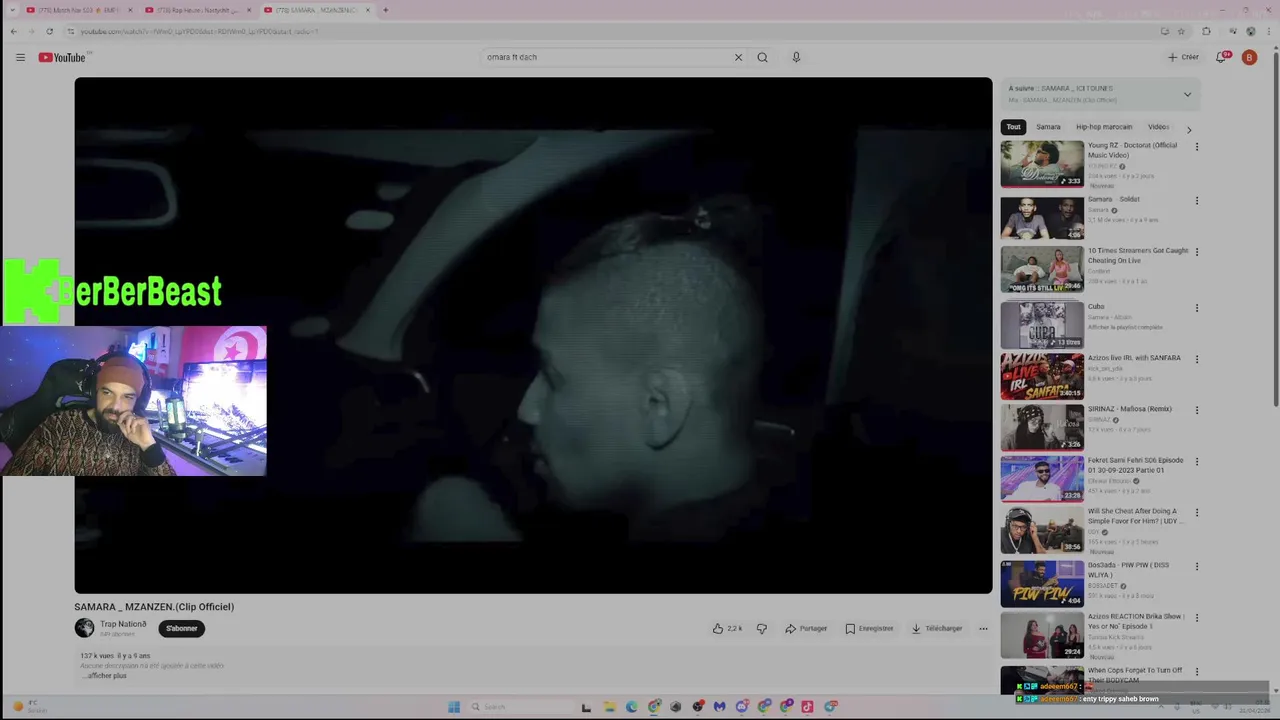Open more actions ellipsis below the video
1280x720 pixels.
point(983,628)
